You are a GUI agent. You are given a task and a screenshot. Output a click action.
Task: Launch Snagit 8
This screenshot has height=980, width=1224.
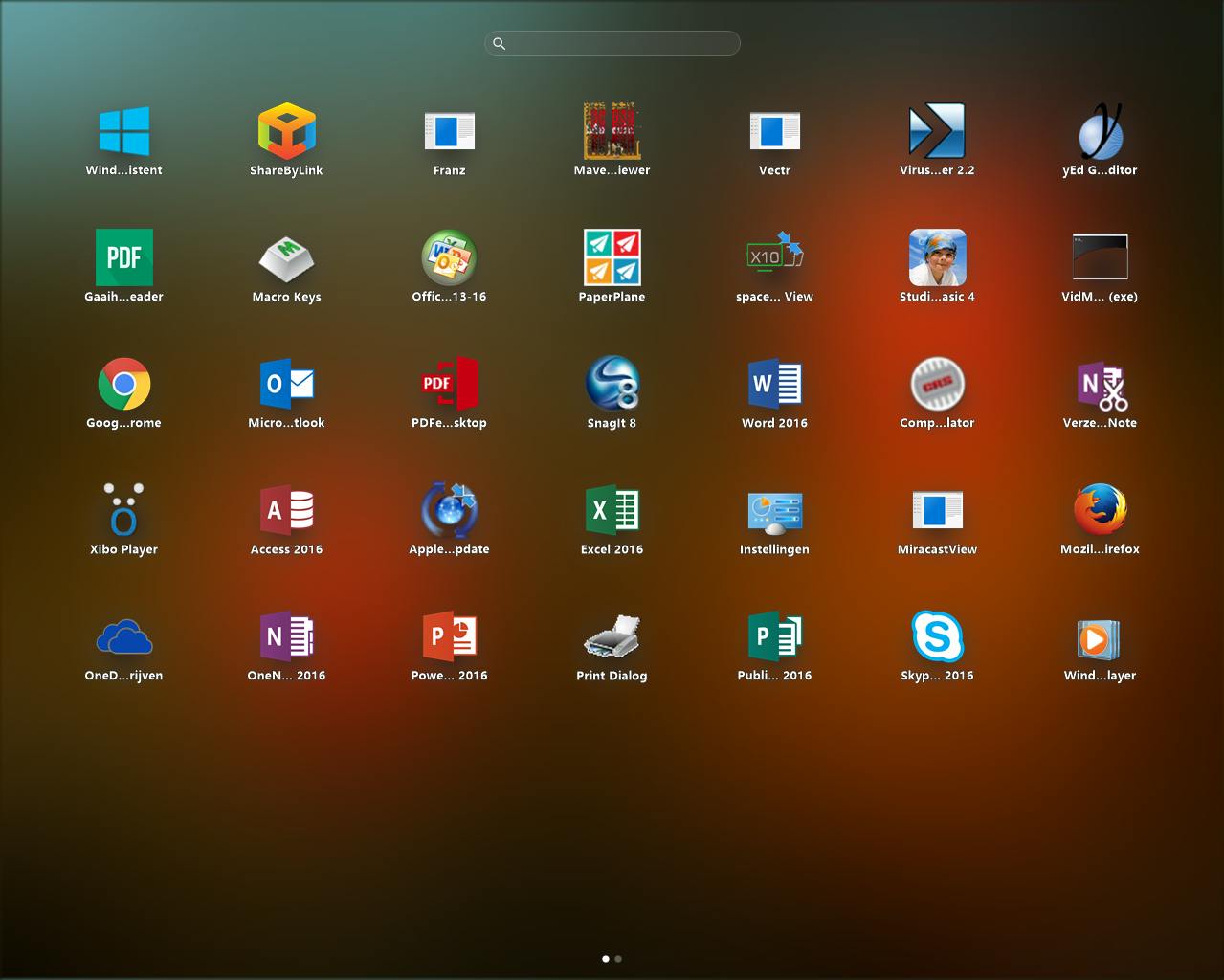pyautogui.click(x=612, y=383)
